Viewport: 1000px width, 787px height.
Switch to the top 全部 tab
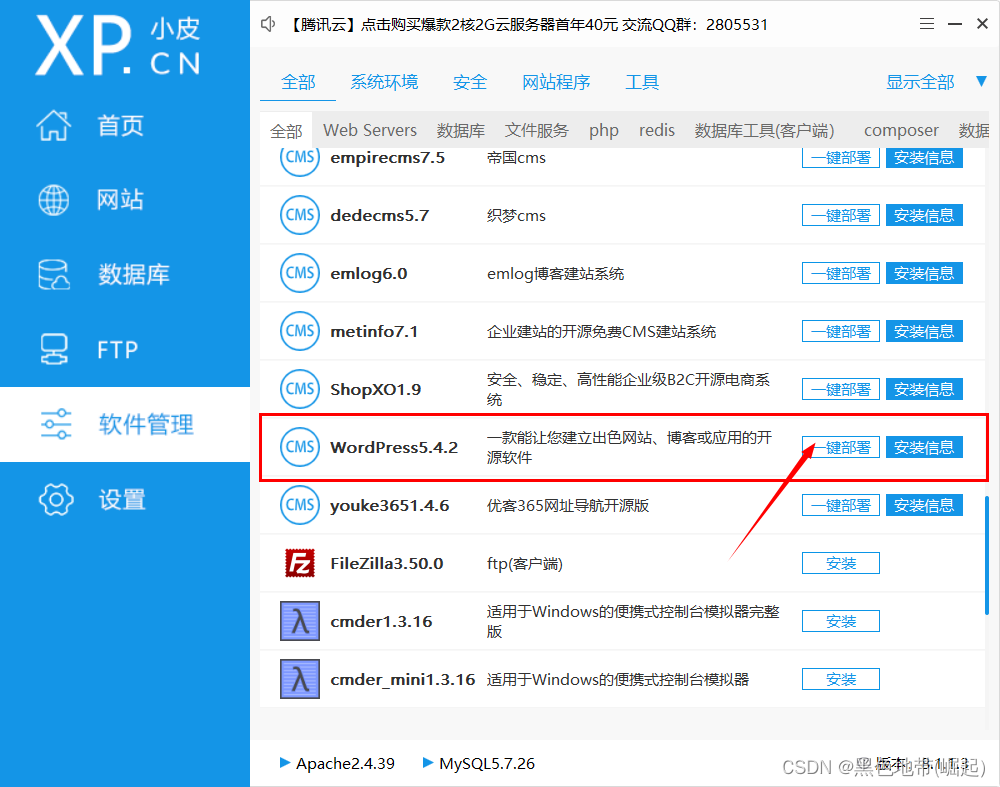click(x=298, y=82)
